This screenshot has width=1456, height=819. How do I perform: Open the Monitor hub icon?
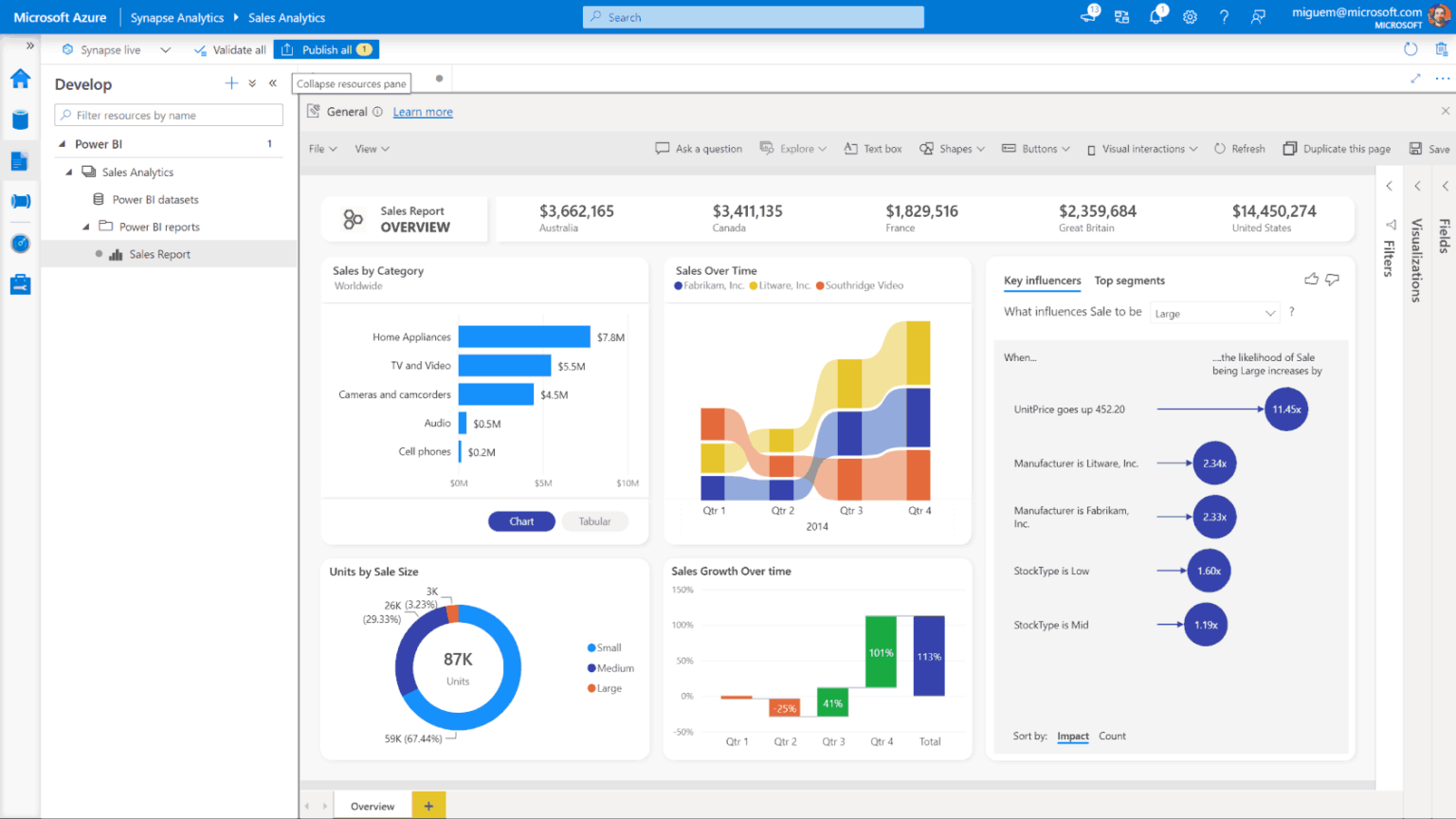tap(21, 244)
